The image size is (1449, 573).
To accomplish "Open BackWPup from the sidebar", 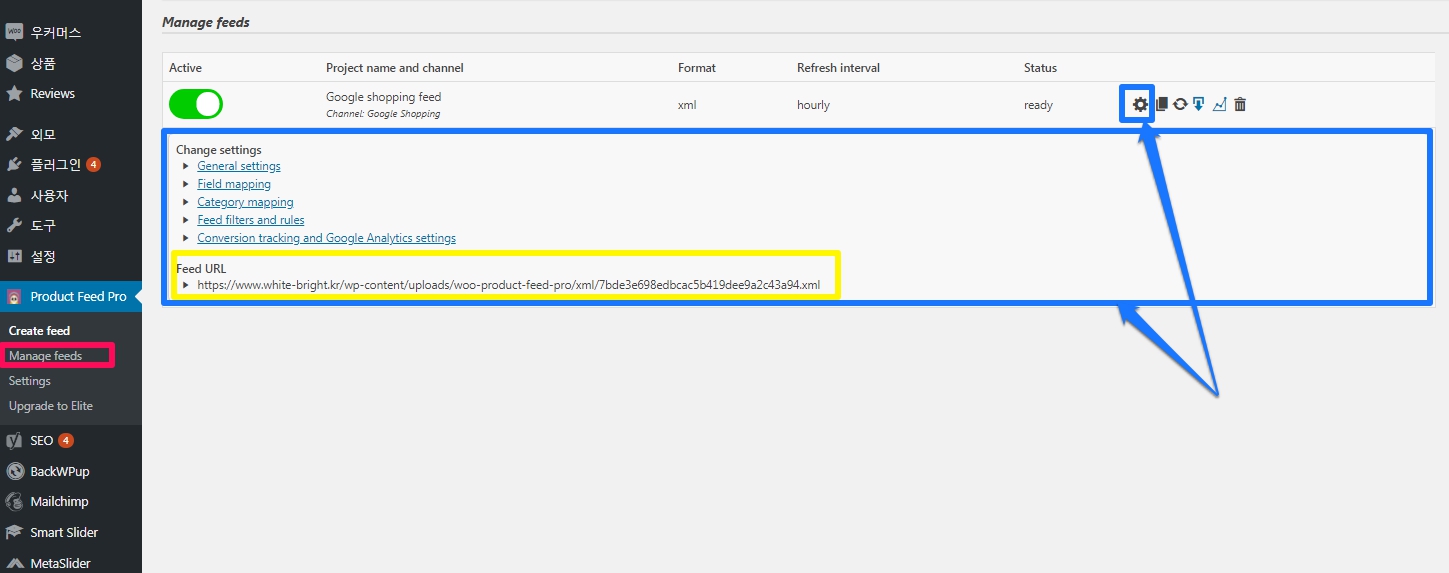I will coord(60,471).
